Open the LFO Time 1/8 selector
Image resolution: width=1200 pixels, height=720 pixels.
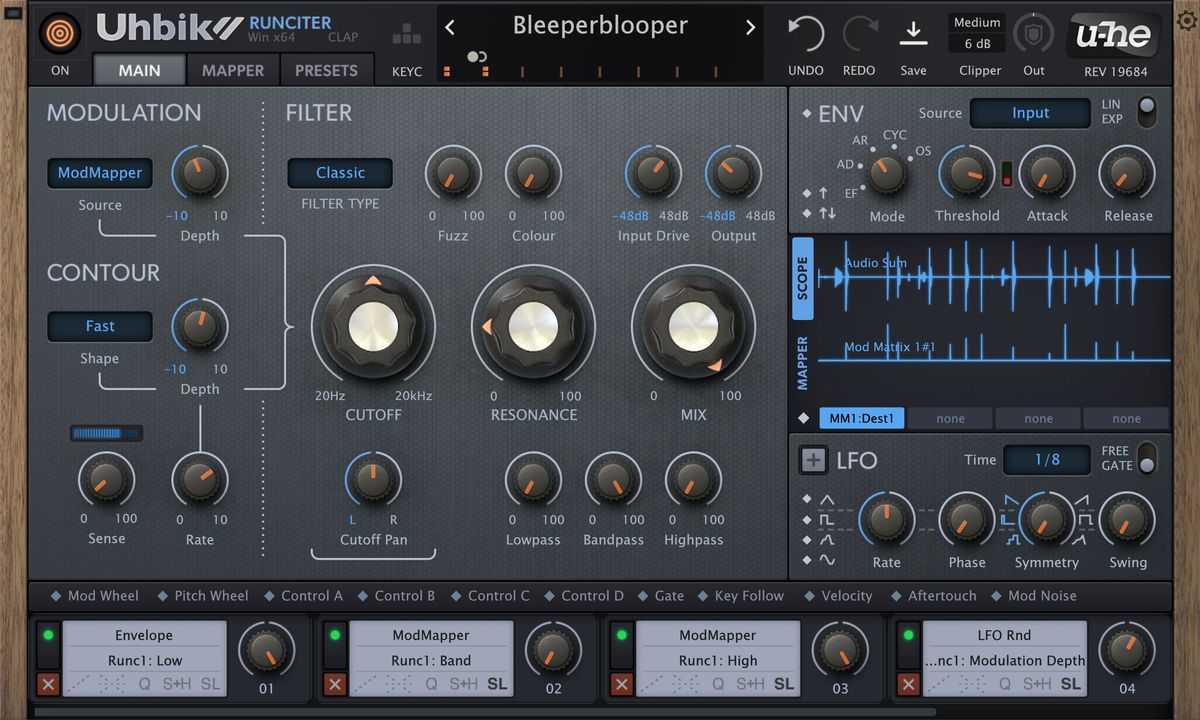[1047, 459]
